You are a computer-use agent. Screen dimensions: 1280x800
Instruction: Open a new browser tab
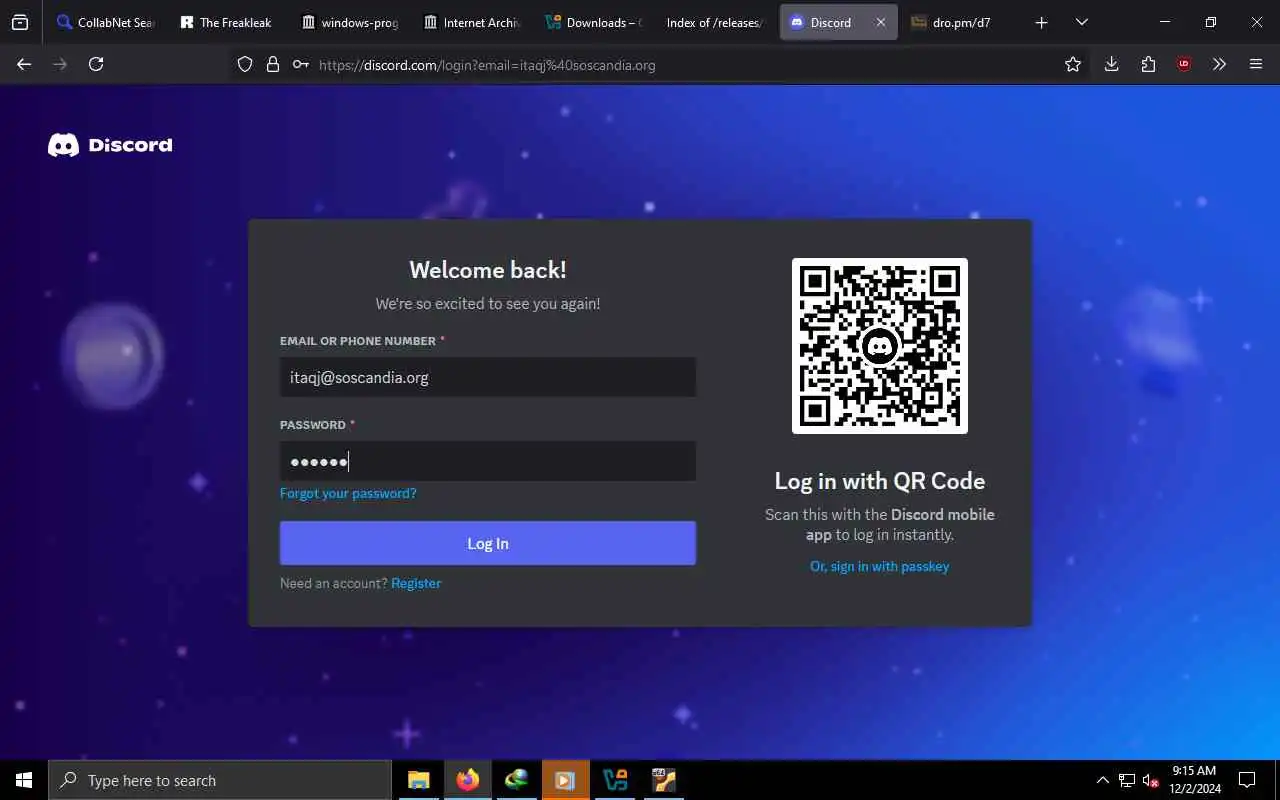click(x=1041, y=22)
